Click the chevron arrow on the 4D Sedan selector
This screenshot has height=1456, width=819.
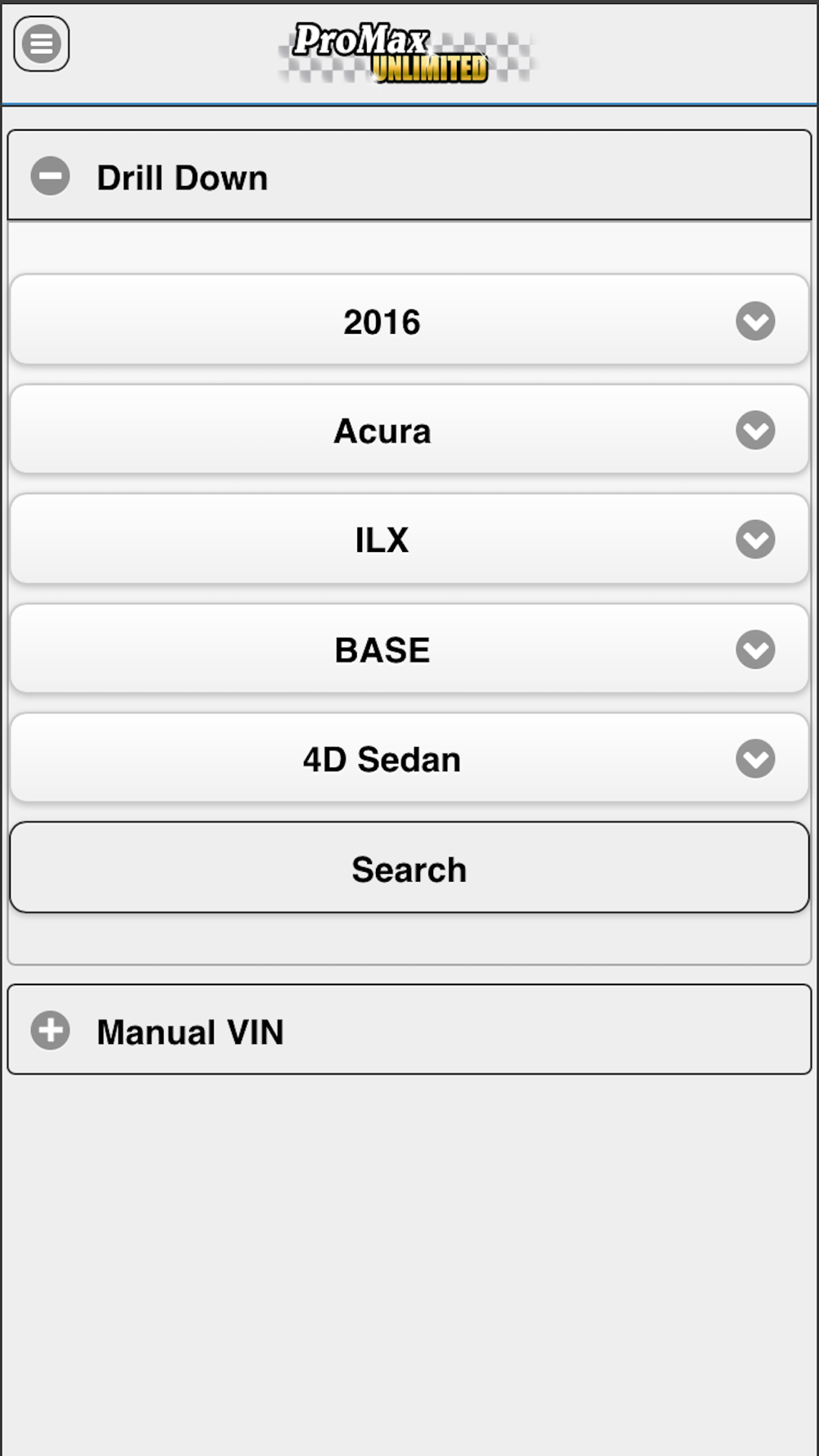[x=755, y=758]
